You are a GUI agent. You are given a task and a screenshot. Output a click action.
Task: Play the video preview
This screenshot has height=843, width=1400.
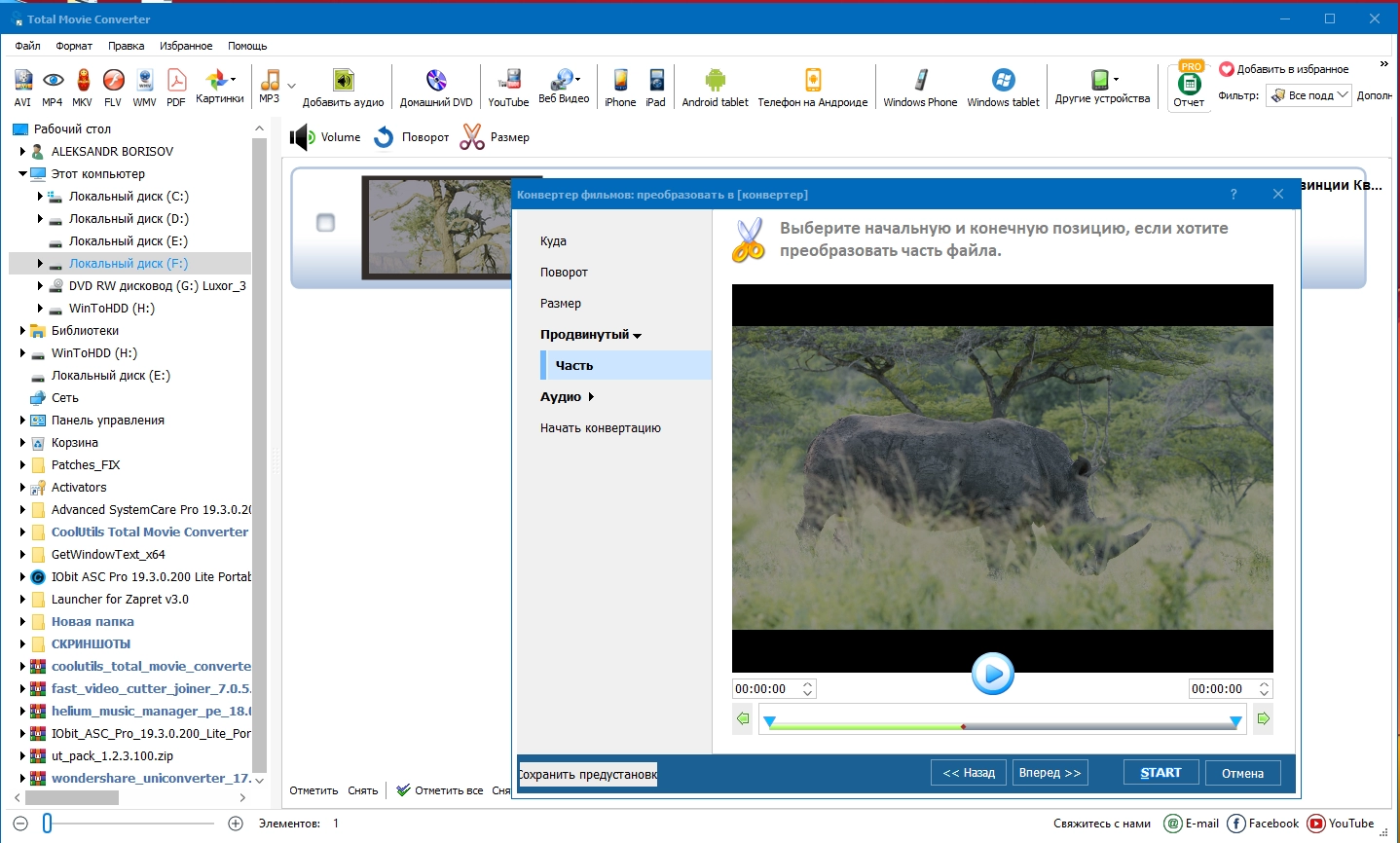pos(993,674)
